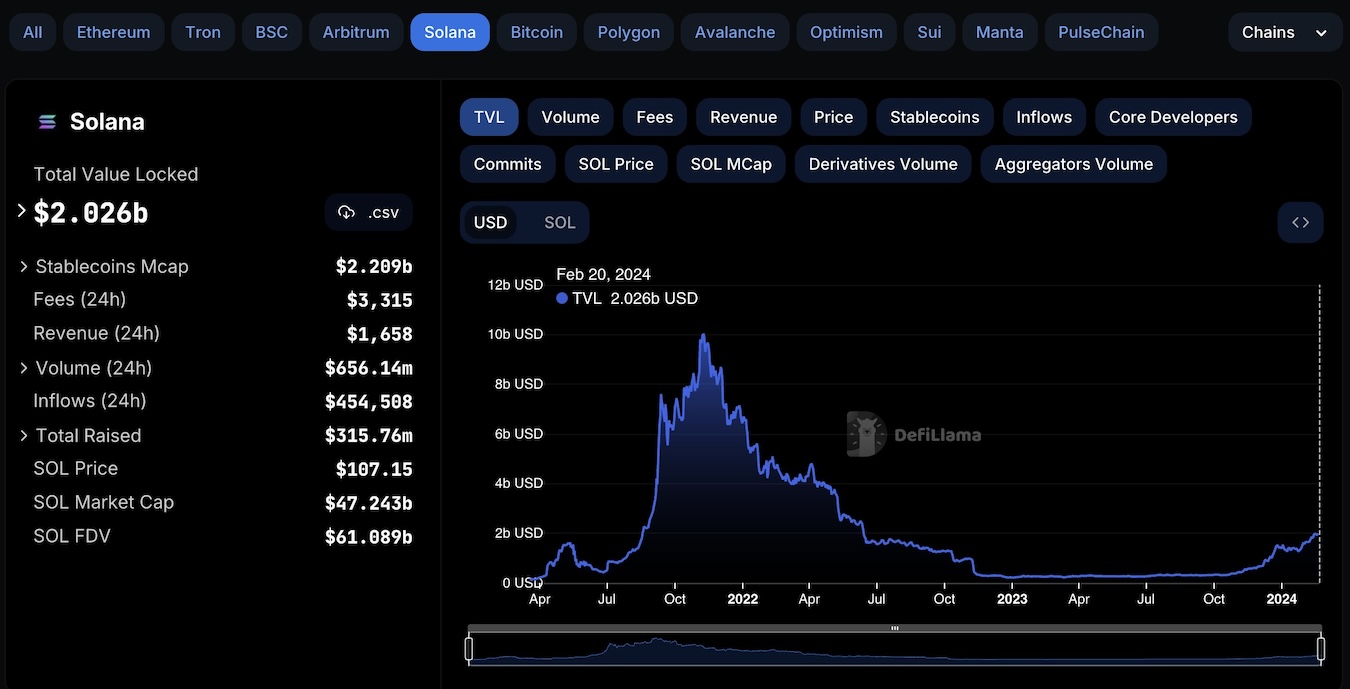Switch to the Manta chain
The image size is (1350, 689).
(x=1000, y=32)
